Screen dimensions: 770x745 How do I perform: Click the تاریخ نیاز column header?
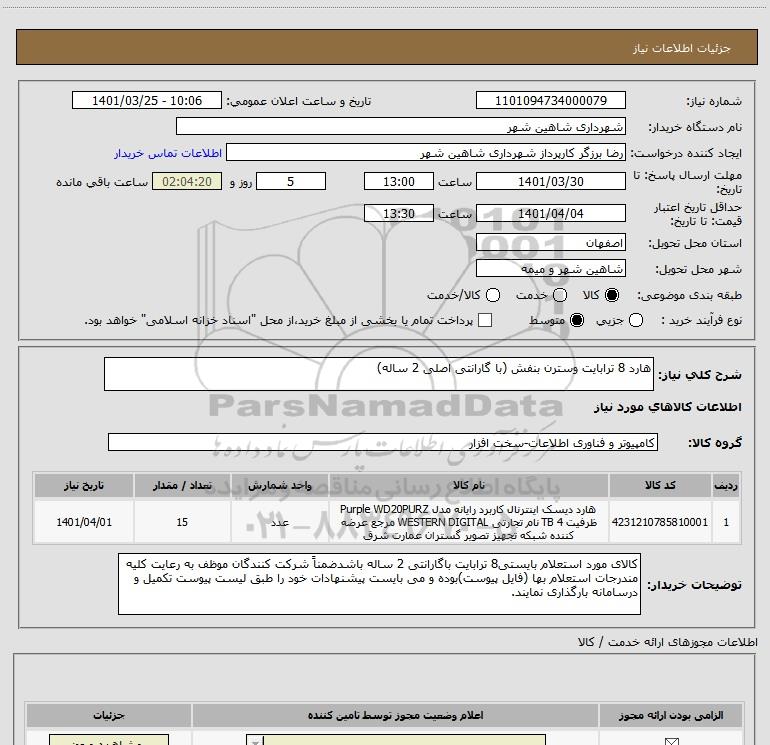click(x=83, y=485)
